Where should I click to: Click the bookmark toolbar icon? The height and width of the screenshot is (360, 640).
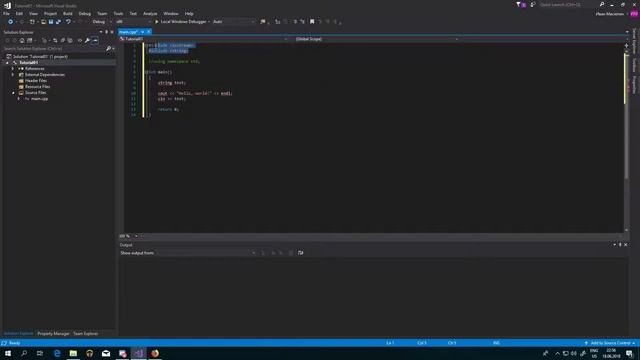tap(312, 22)
